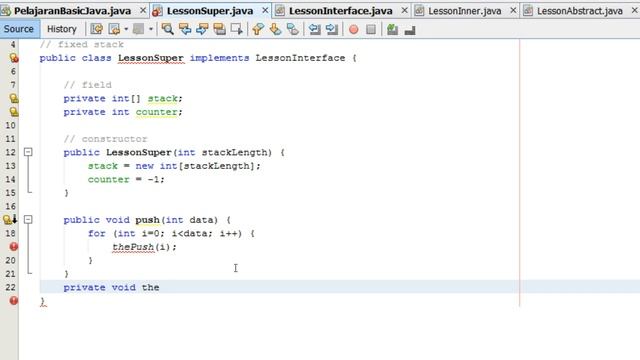Close the LessonSuper.java tab
Screen dimensions: 640x360
265,10
